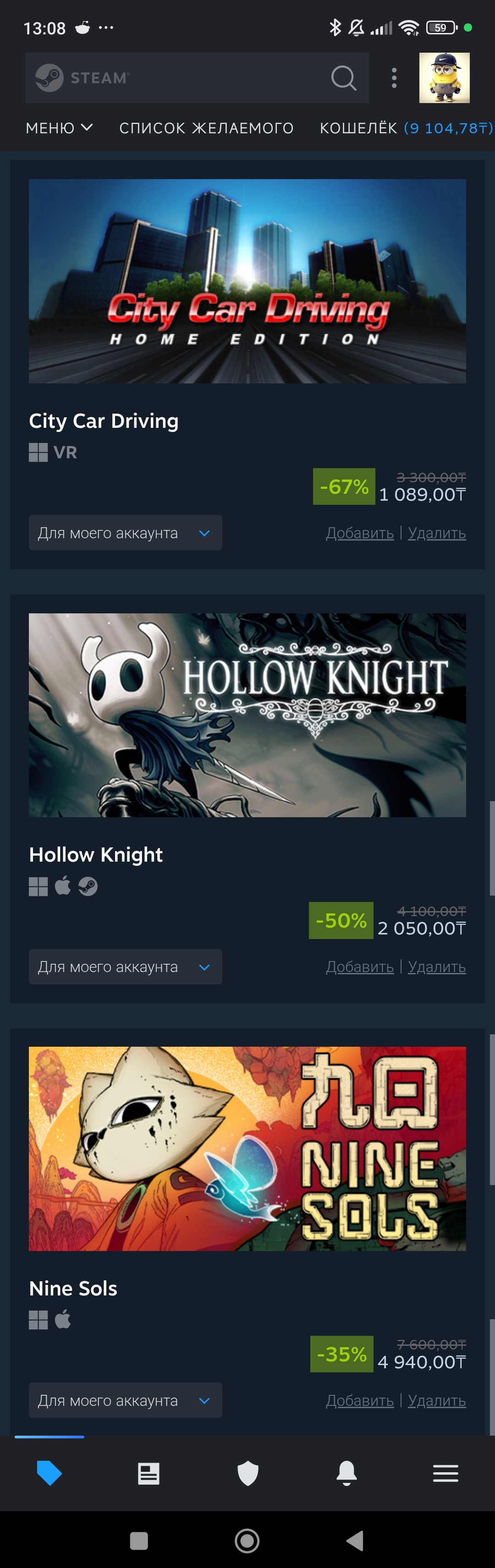
Task: Open the news feed tab icon
Action: point(148,1474)
